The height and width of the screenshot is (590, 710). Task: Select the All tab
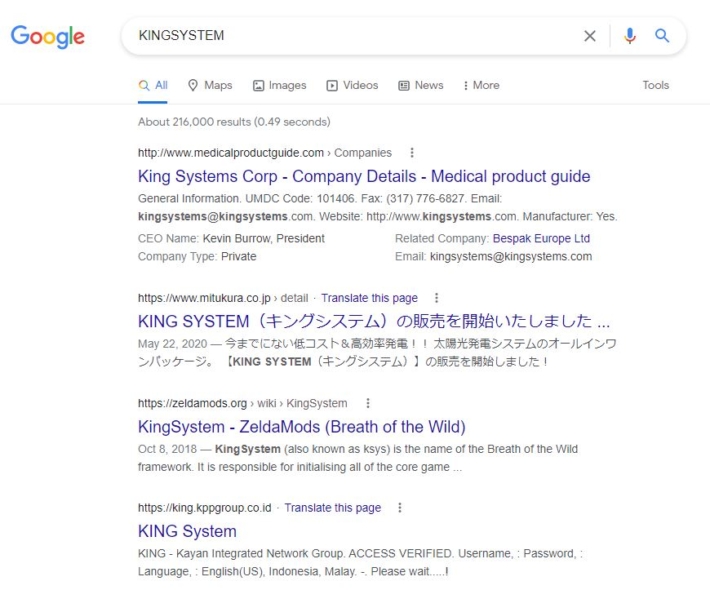tap(153, 86)
